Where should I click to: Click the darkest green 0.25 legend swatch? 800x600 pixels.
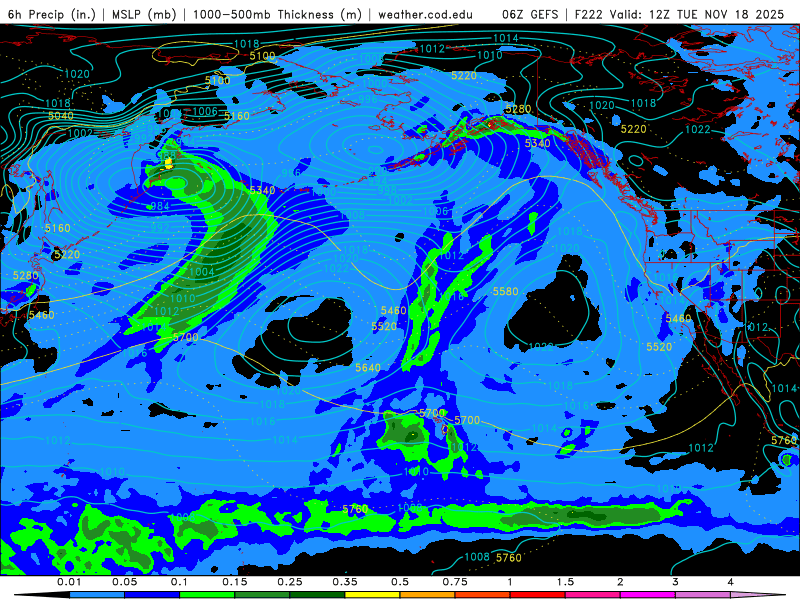[317, 595]
